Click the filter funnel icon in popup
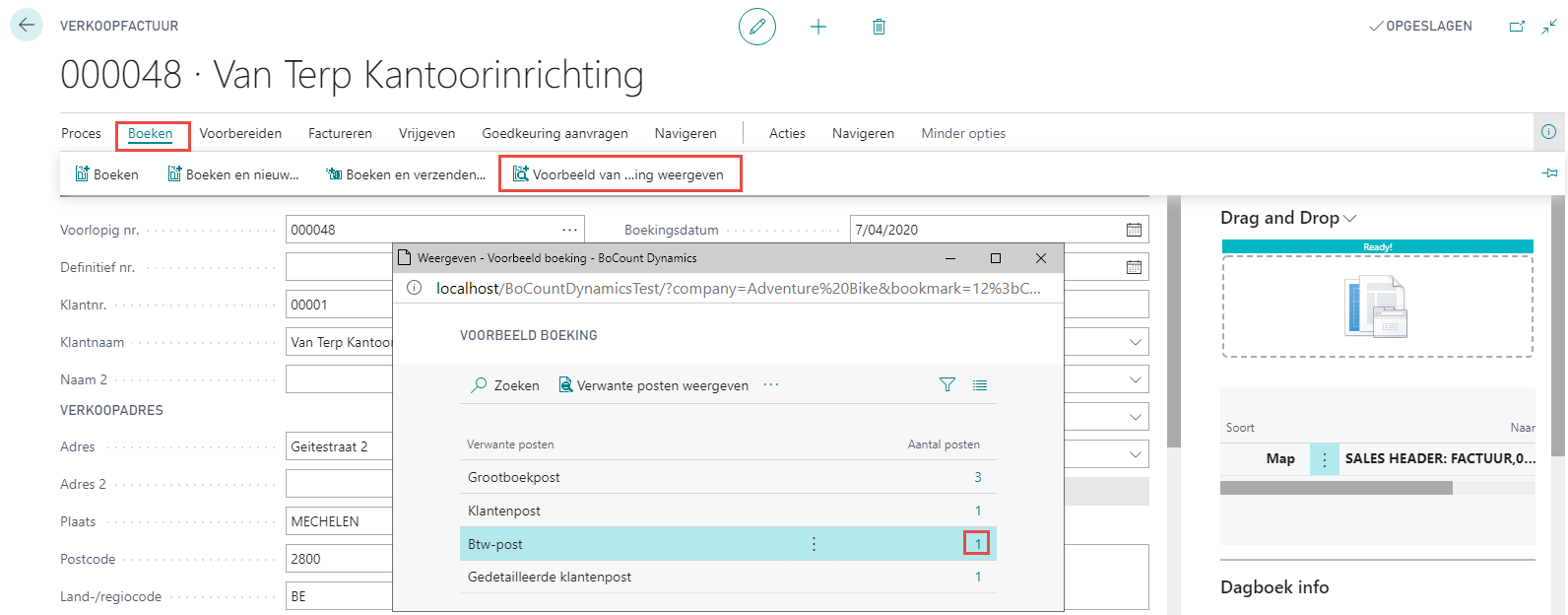This screenshot has width=1568, height=615. click(x=947, y=385)
